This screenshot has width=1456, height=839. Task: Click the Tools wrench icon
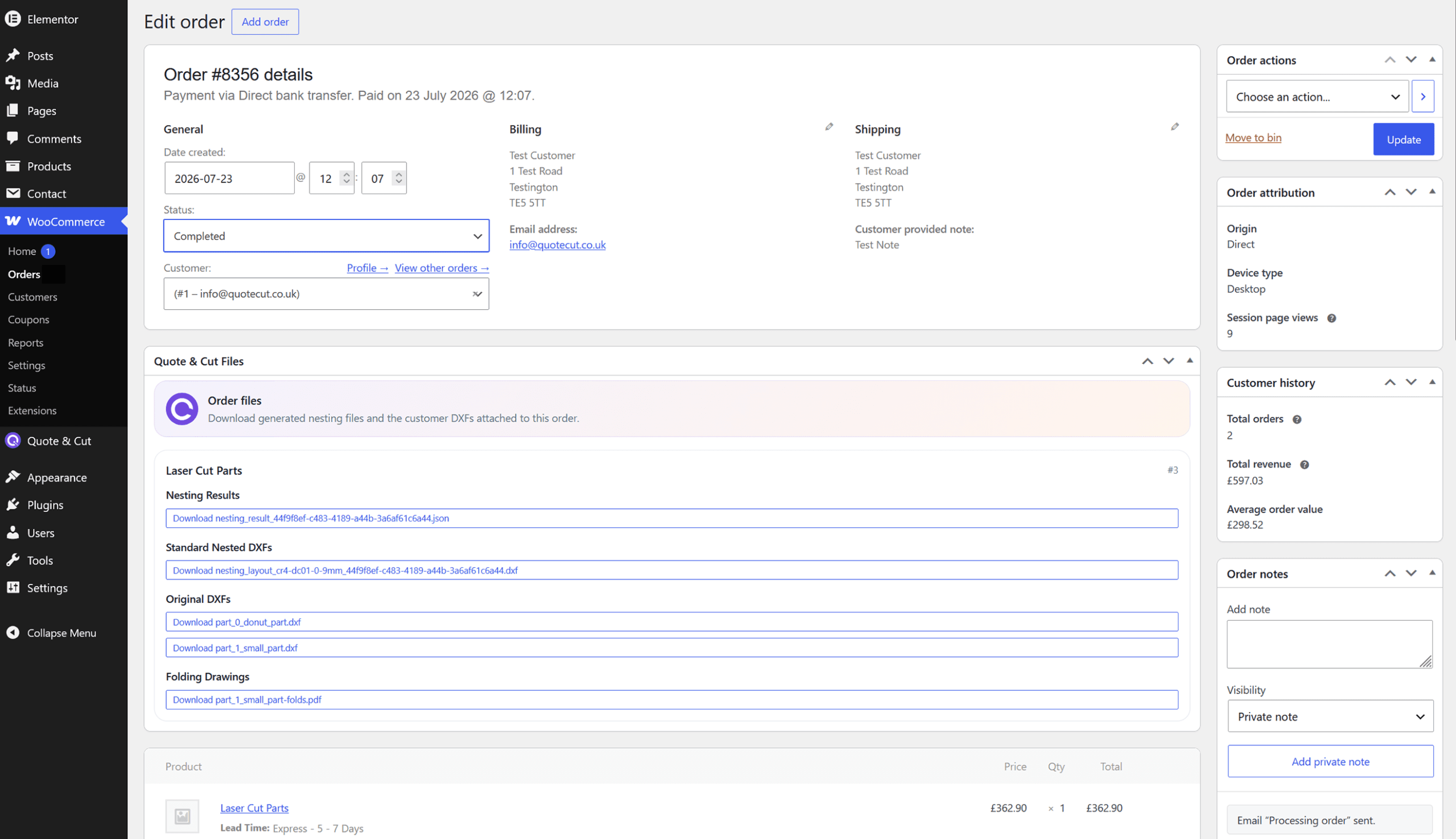[x=13, y=560]
